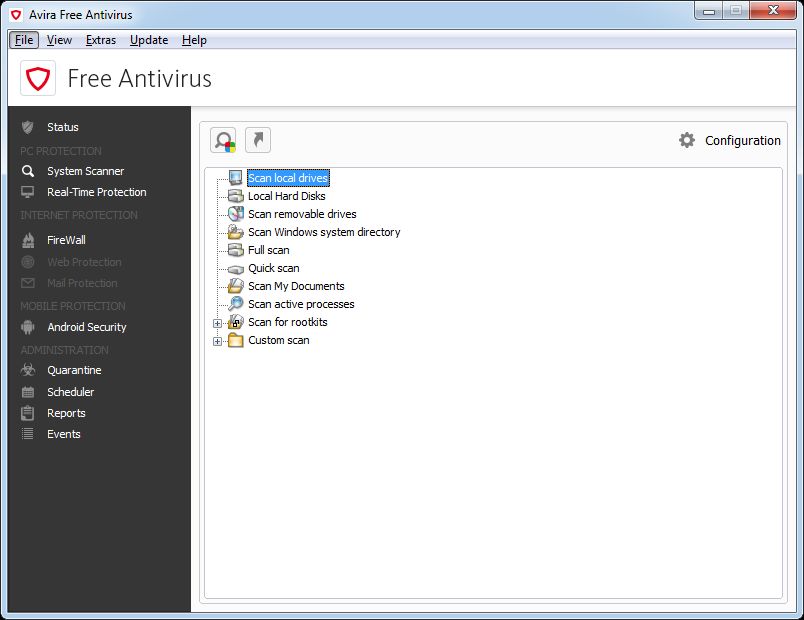Screen dimensions: 804x620
Task: Open FireWall section
Action: 66,240
